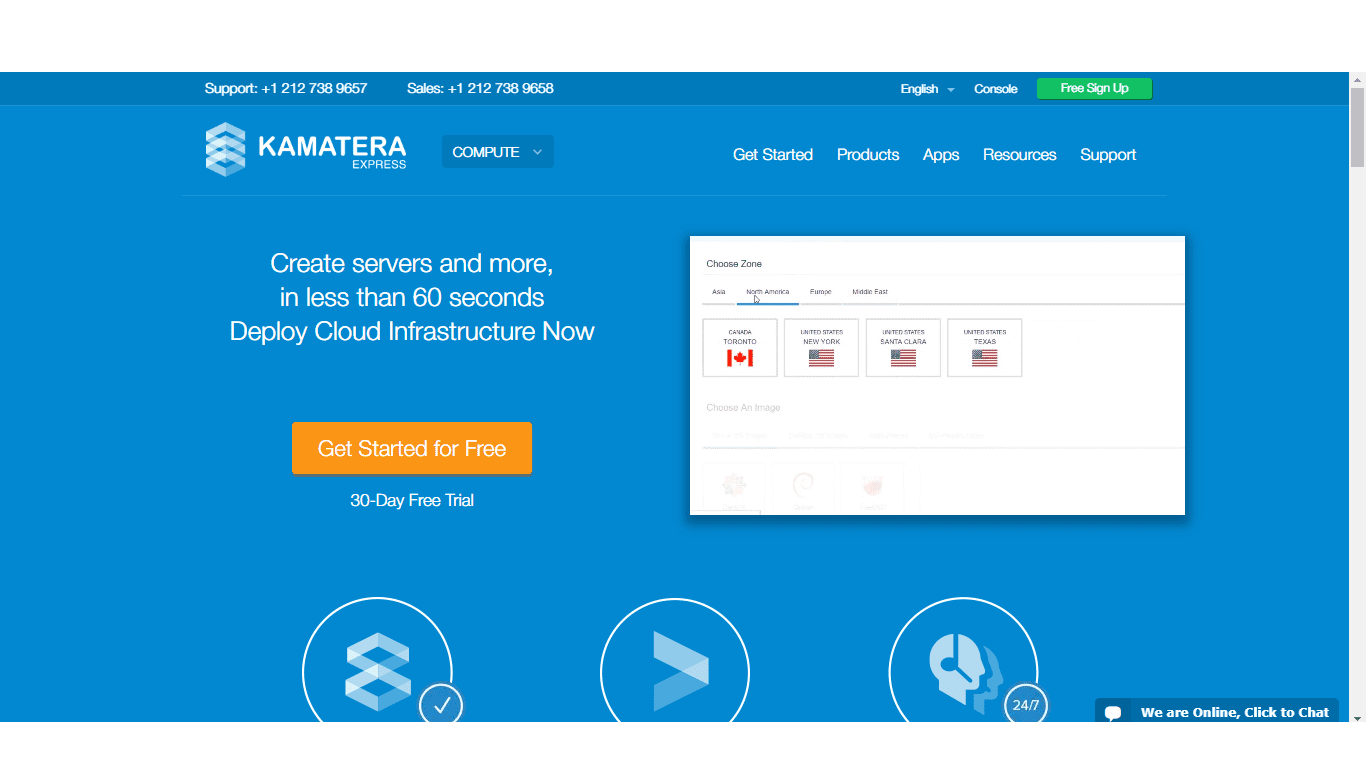
Task: Open the Support menu
Action: click(1108, 155)
